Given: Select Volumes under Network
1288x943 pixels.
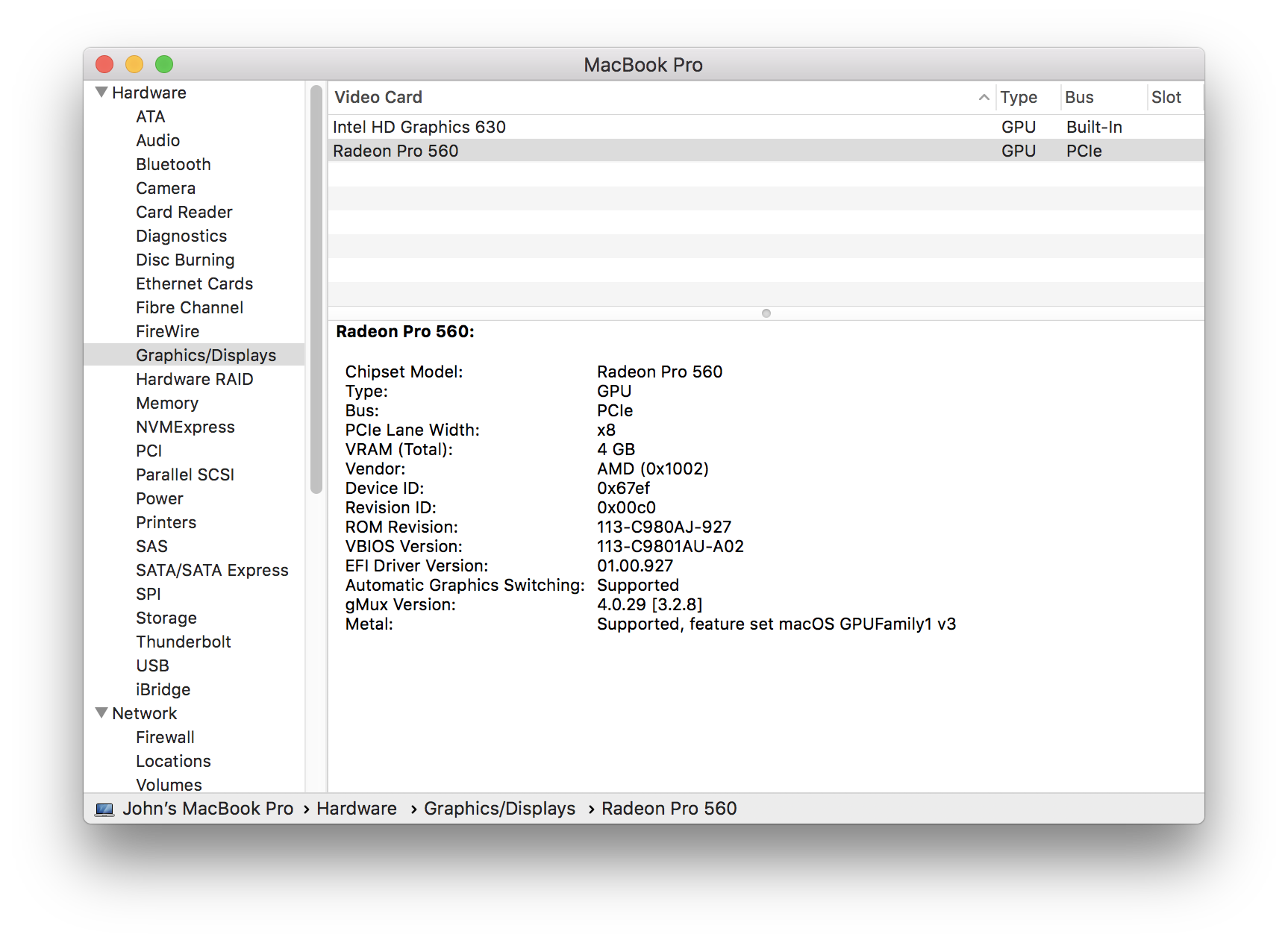Looking at the screenshot, I should (169, 785).
